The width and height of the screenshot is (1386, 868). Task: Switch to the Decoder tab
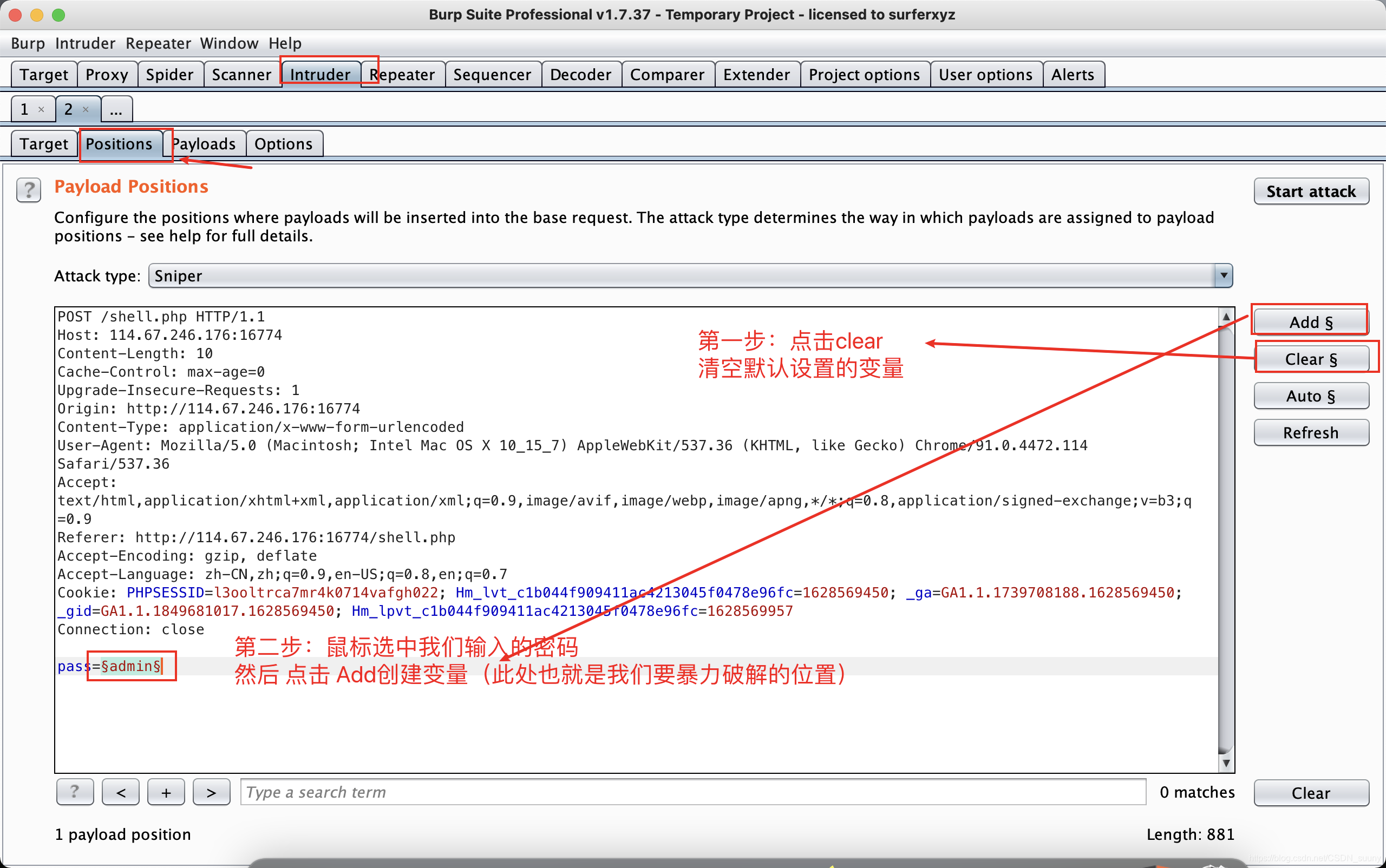[x=580, y=75]
